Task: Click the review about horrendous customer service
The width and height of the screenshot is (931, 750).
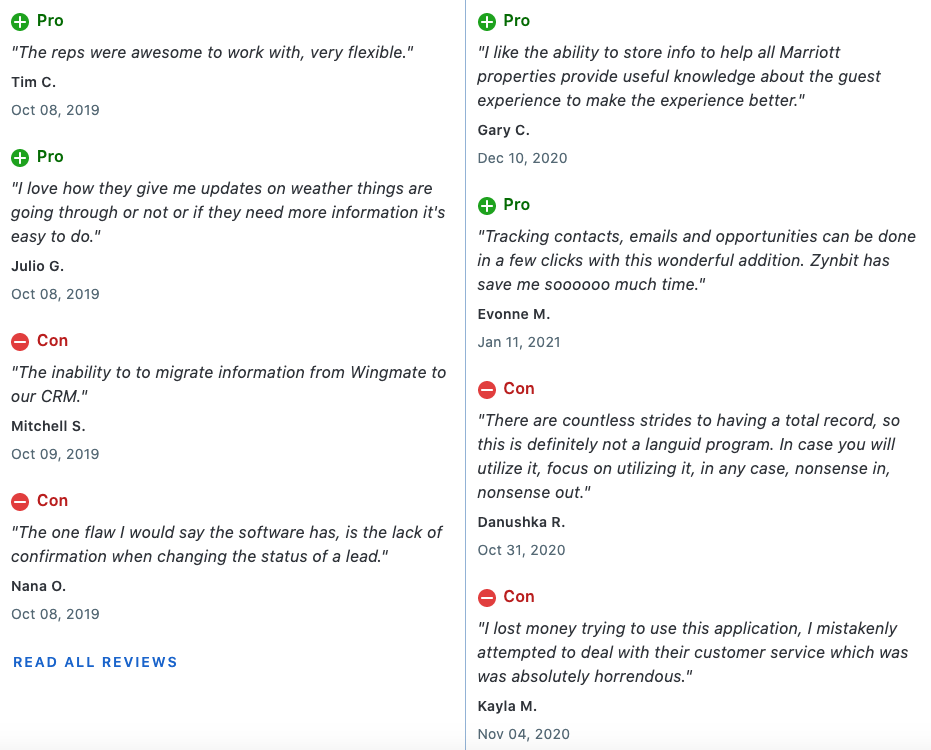Action: click(x=693, y=652)
